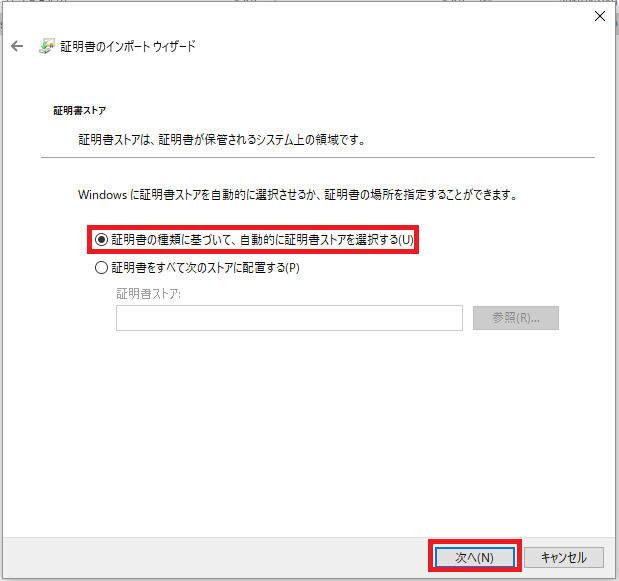The image size is (619, 581).
Task: Close the certificate import wizard window
Action: tap(600, 16)
